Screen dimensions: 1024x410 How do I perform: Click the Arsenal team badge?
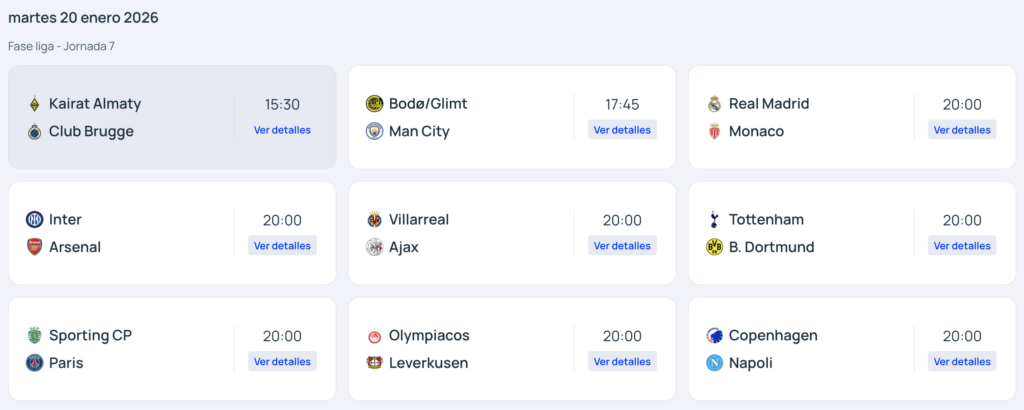[35, 247]
